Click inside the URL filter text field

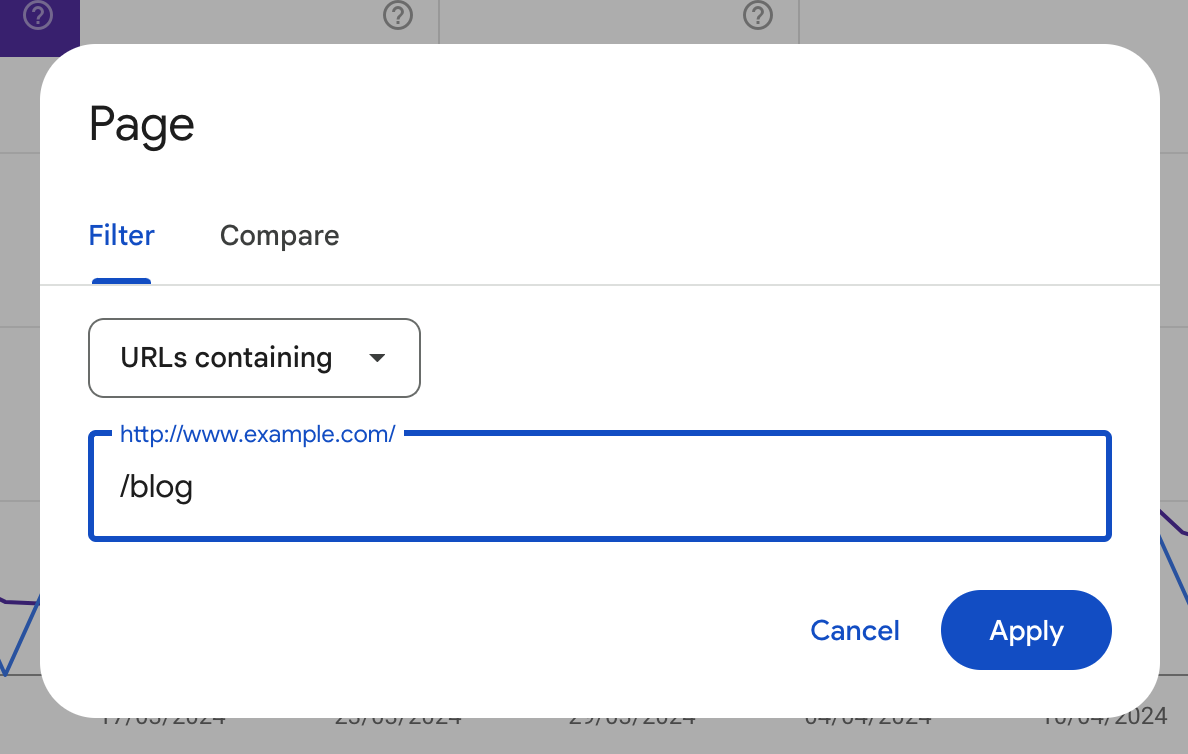coord(600,487)
